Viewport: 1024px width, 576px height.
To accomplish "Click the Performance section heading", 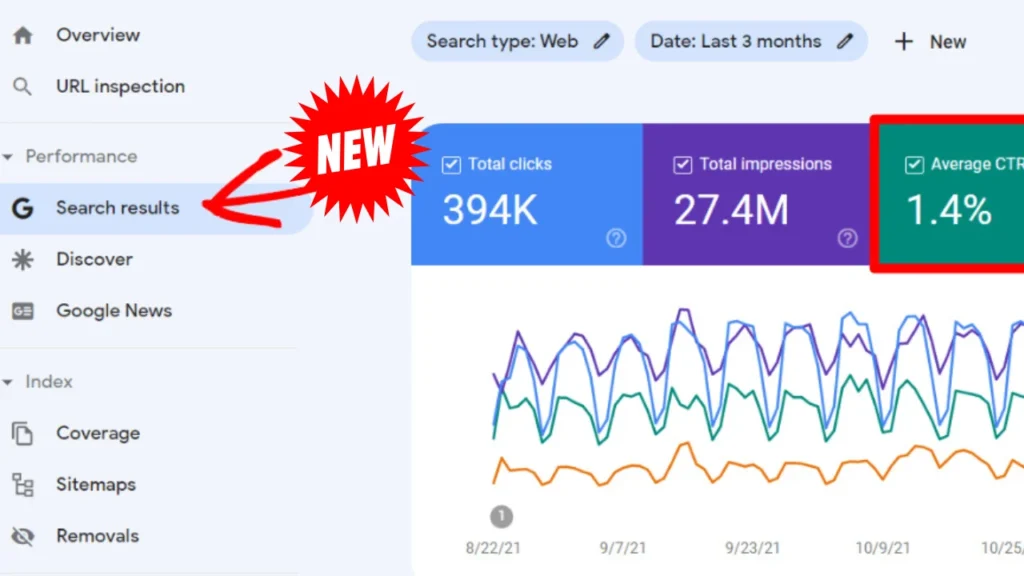I will point(81,157).
